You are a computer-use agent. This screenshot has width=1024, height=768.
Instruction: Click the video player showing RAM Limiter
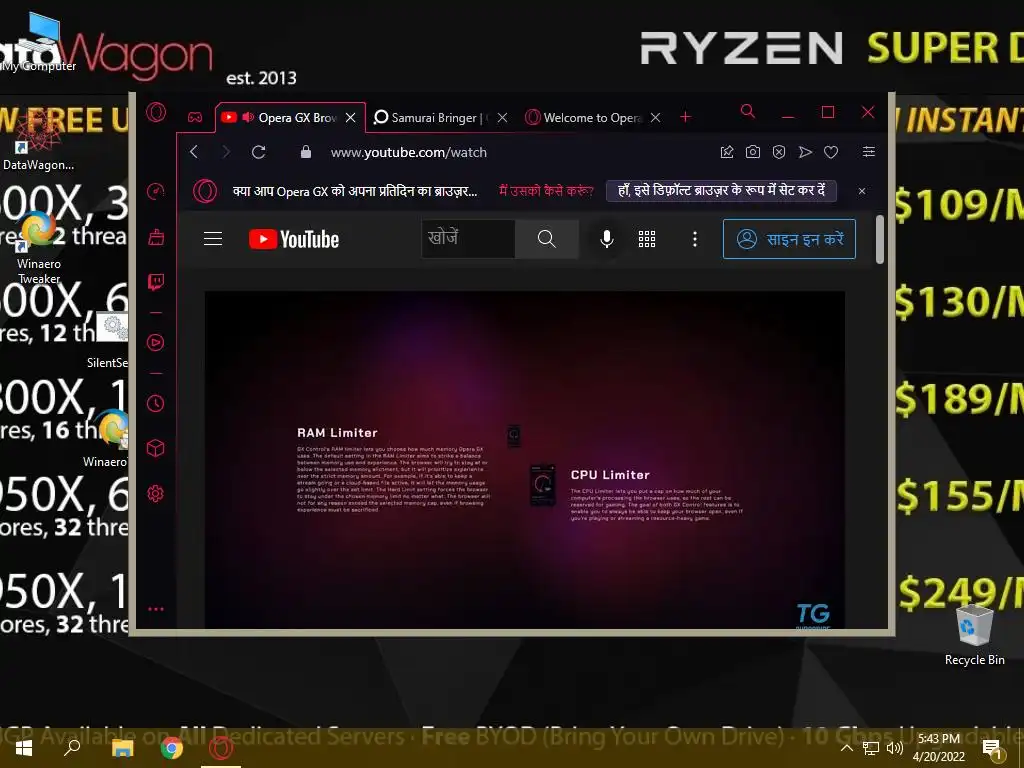point(524,460)
